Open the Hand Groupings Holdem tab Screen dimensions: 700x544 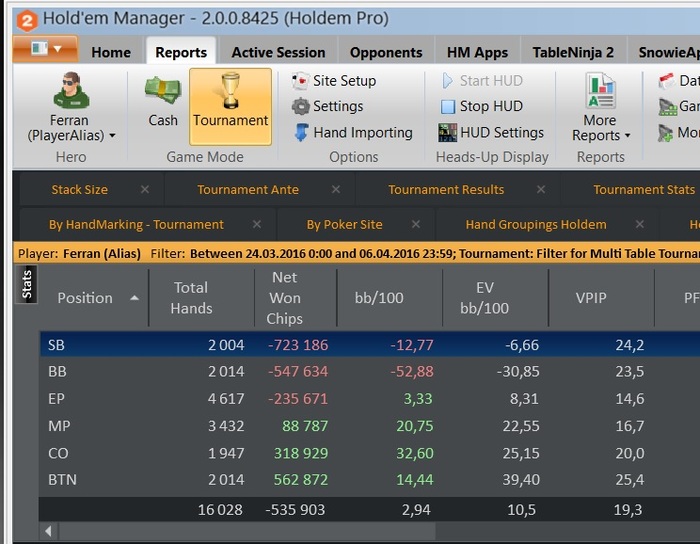(536, 224)
